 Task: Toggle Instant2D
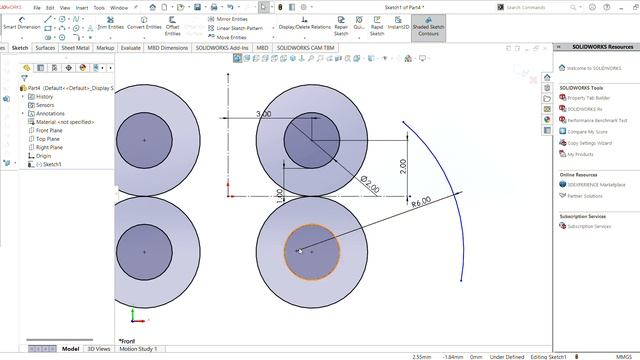click(x=398, y=23)
